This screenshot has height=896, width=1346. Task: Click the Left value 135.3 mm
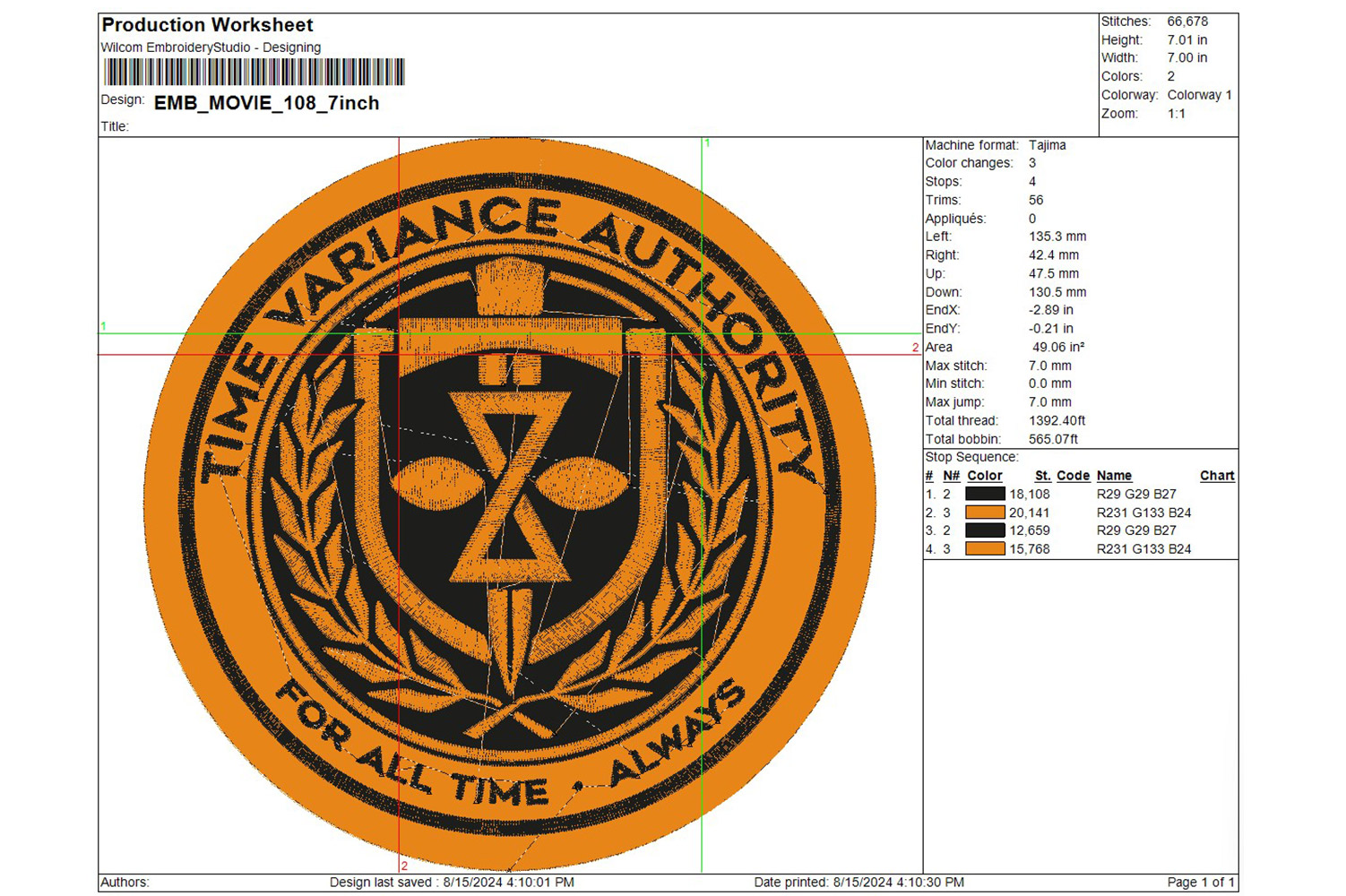1057,237
